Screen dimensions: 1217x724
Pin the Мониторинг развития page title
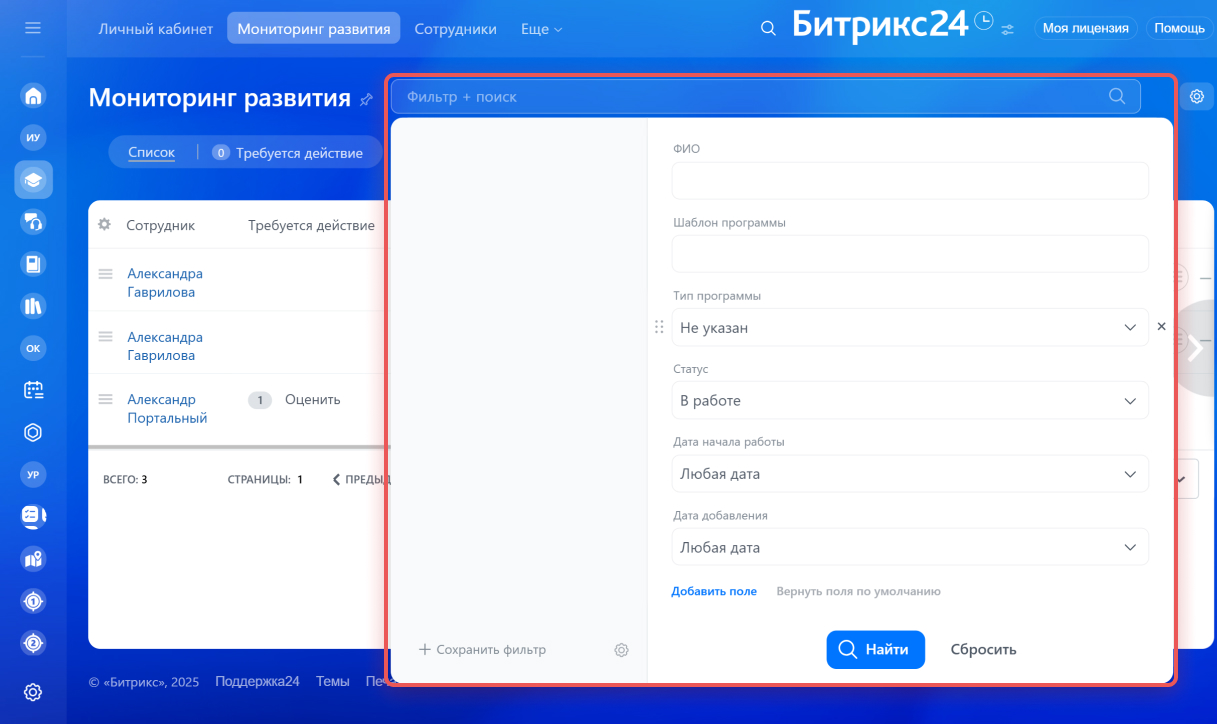tap(366, 99)
